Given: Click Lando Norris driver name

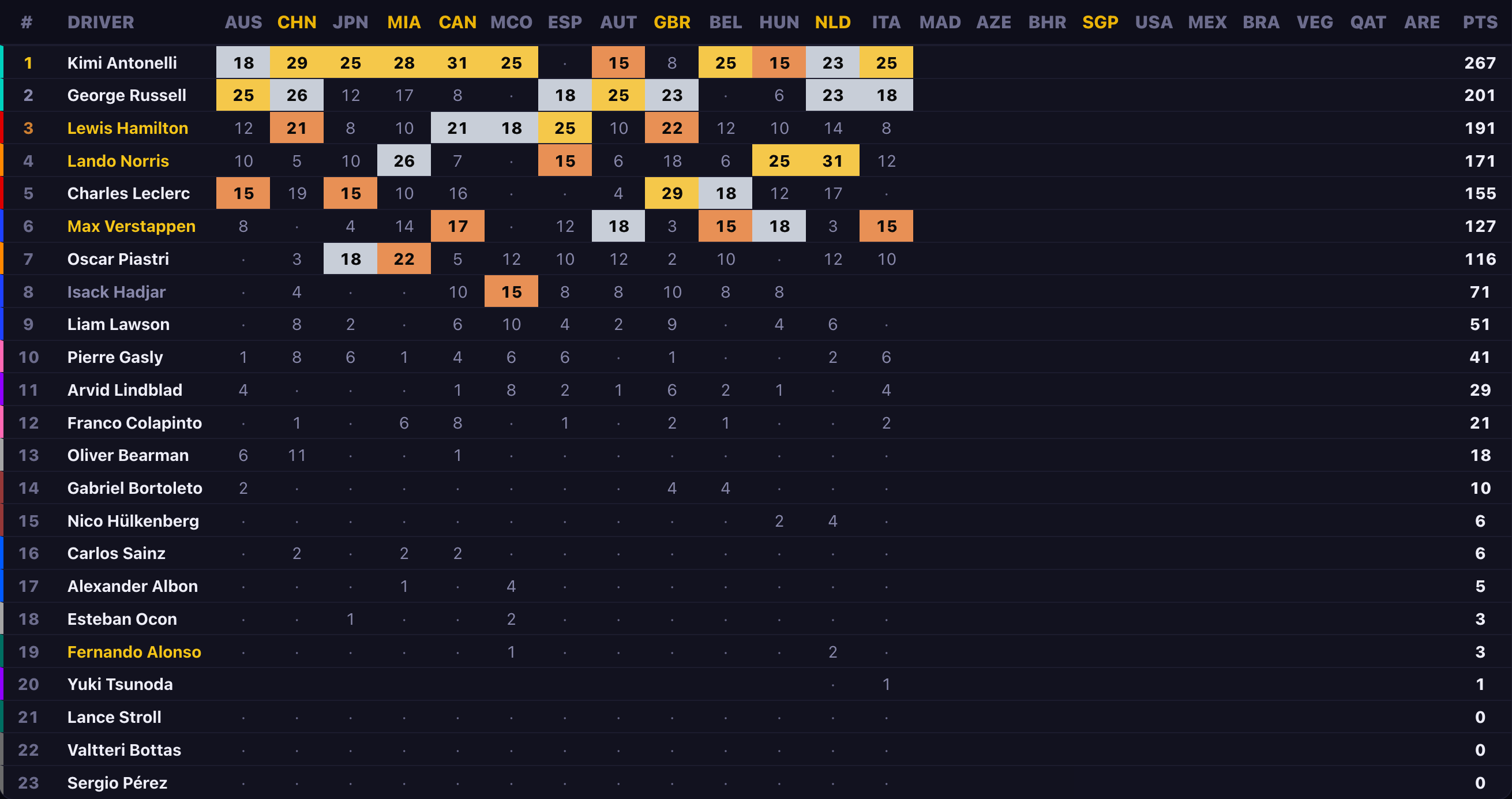Looking at the screenshot, I should coord(118,161).
